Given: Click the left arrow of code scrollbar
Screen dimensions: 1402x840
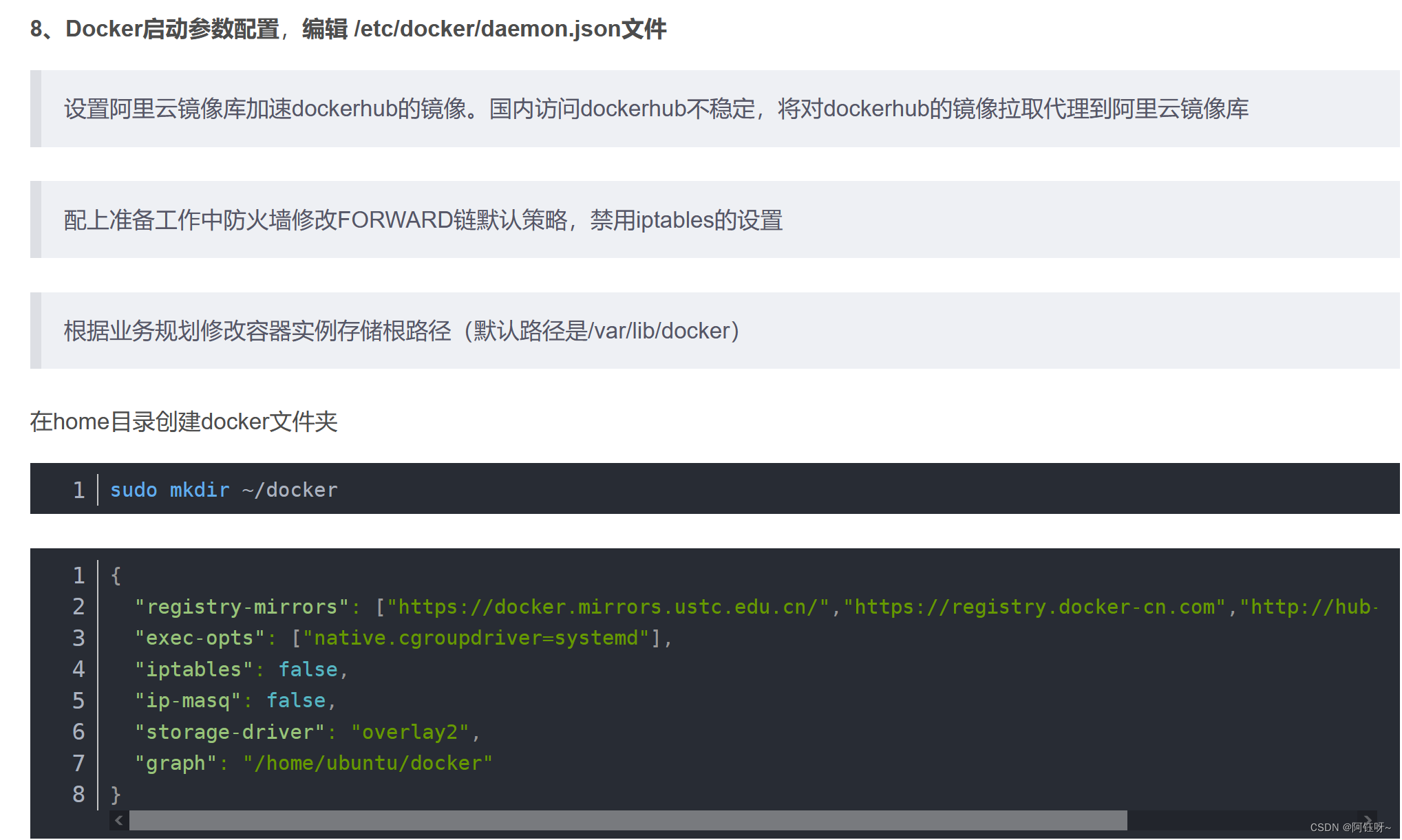Looking at the screenshot, I should [x=119, y=820].
